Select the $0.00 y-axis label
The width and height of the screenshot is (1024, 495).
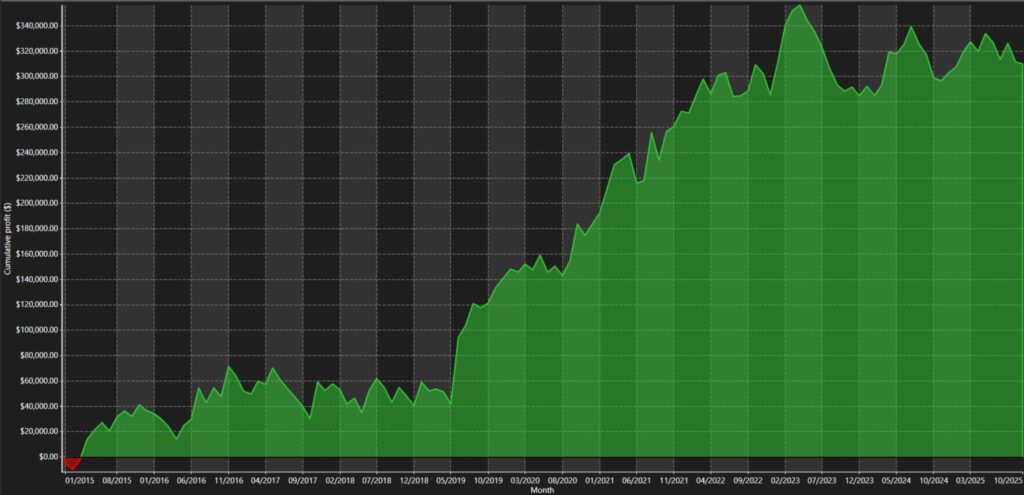coord(47,457)
